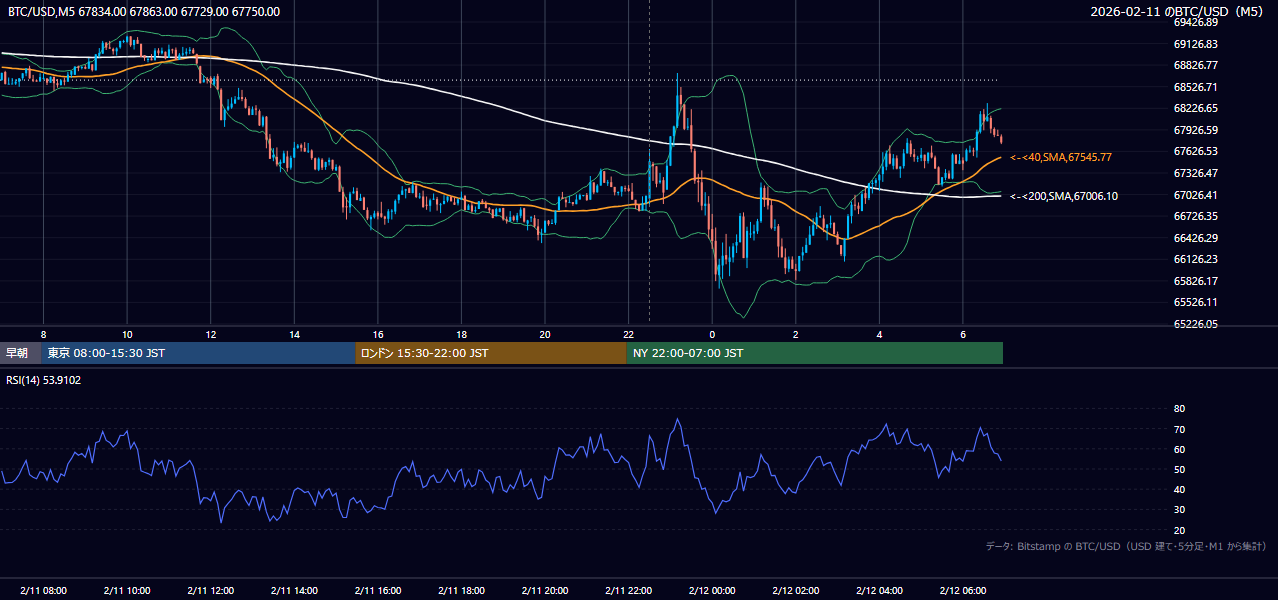The image size is (1278, 600).
Task: Click the 2/11 18:00 time label
Action: pyautogui.click(x=462, y=591)
